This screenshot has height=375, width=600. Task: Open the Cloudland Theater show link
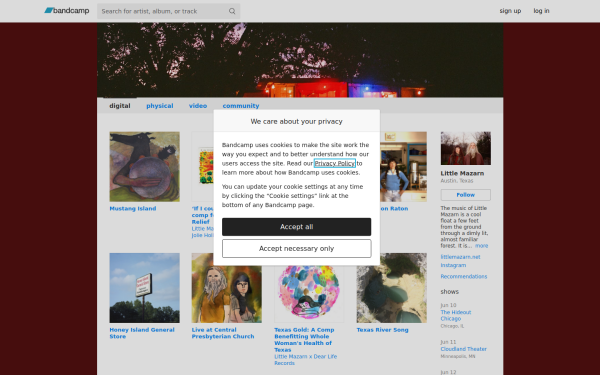tap(463, 349)
